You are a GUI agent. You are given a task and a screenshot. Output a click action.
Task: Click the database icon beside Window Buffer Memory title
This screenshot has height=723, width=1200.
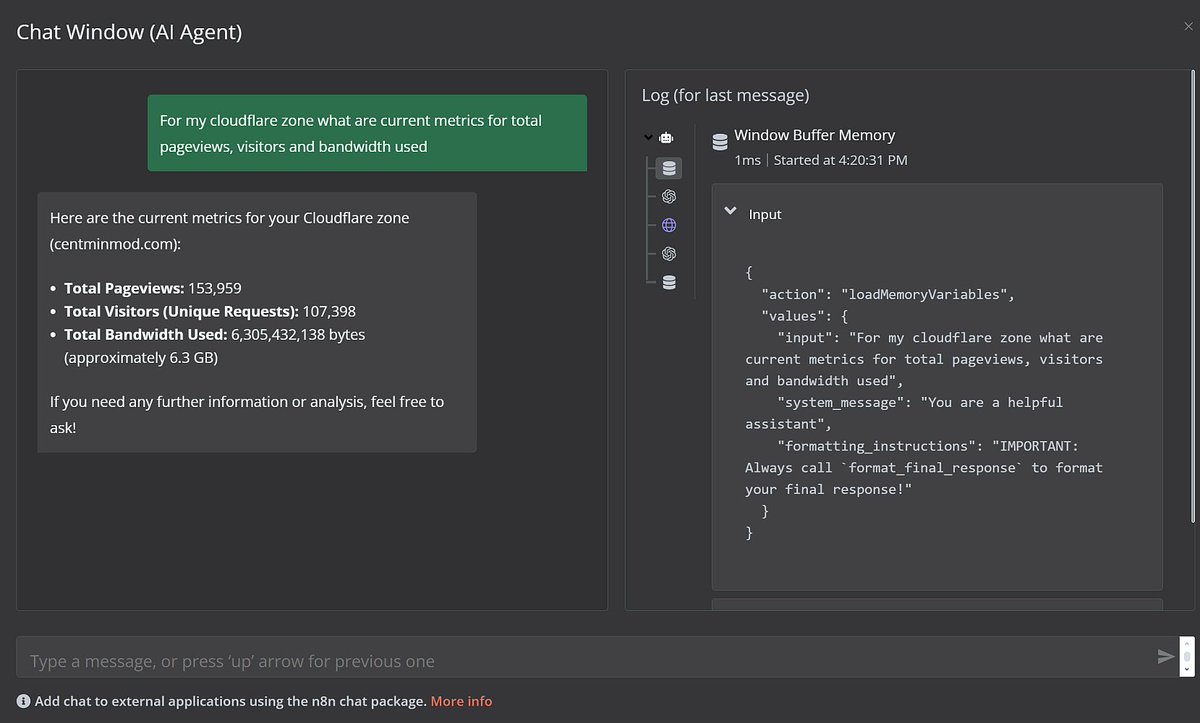pyautogui.click(x=720, y=143)
